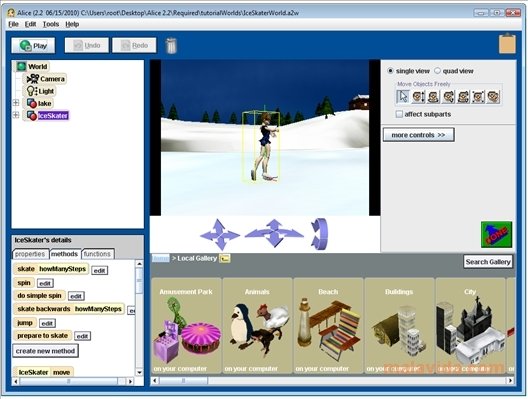Expand the lake tree node
This screenshot has width=528, height=399.
[x=16, y=103]
